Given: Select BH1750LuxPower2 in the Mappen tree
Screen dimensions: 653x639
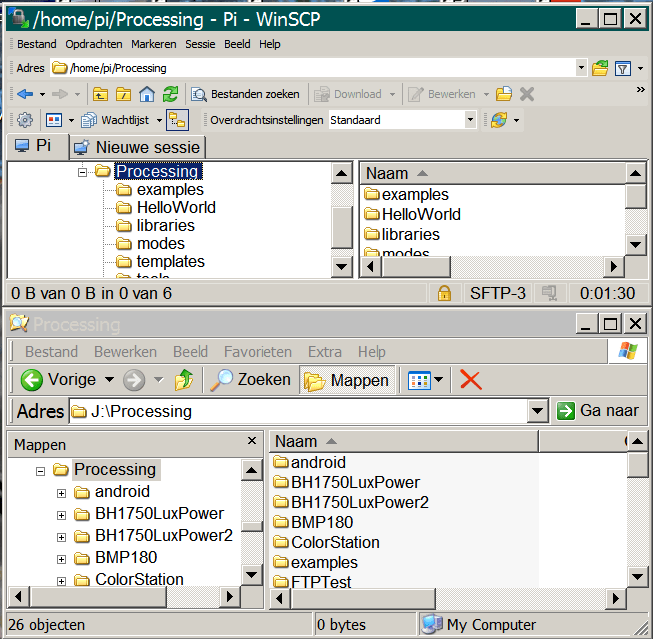Looking at the screenshot, I should (x=164, y=536).
